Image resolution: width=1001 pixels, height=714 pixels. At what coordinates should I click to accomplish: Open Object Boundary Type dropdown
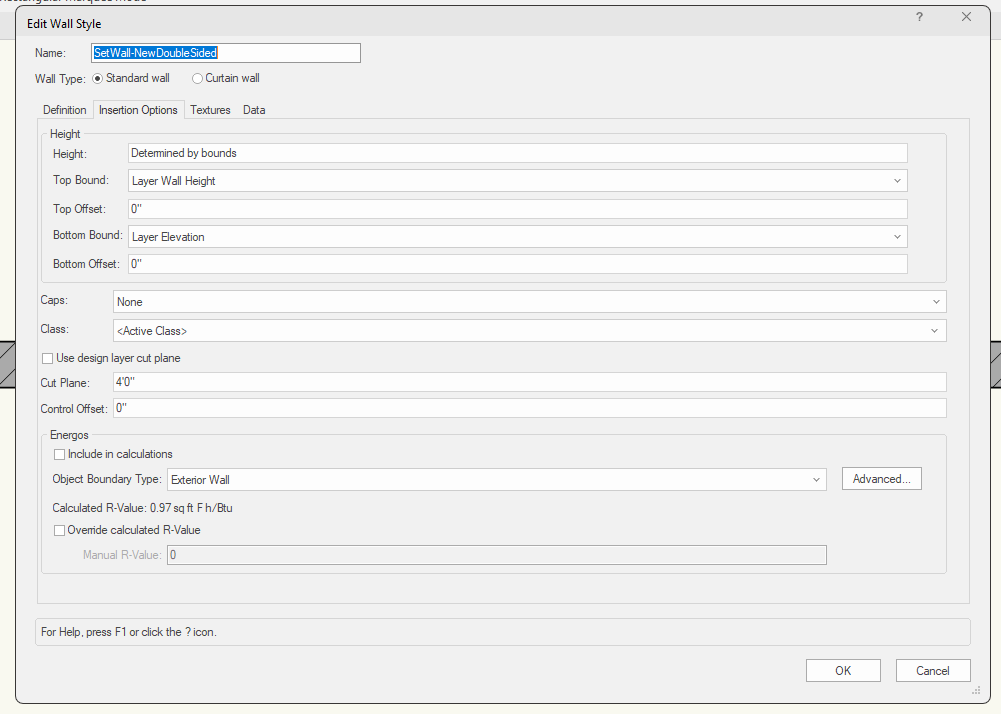tap(497, 480)
